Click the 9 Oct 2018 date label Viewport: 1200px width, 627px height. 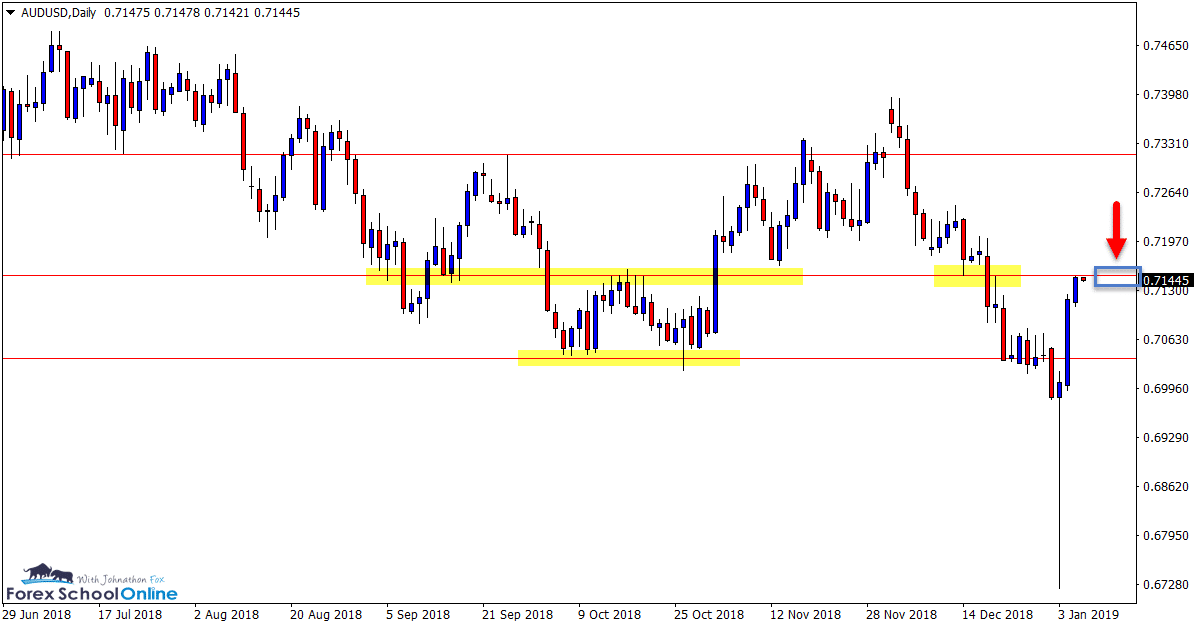pyautogui.click(x=609, y=614)
